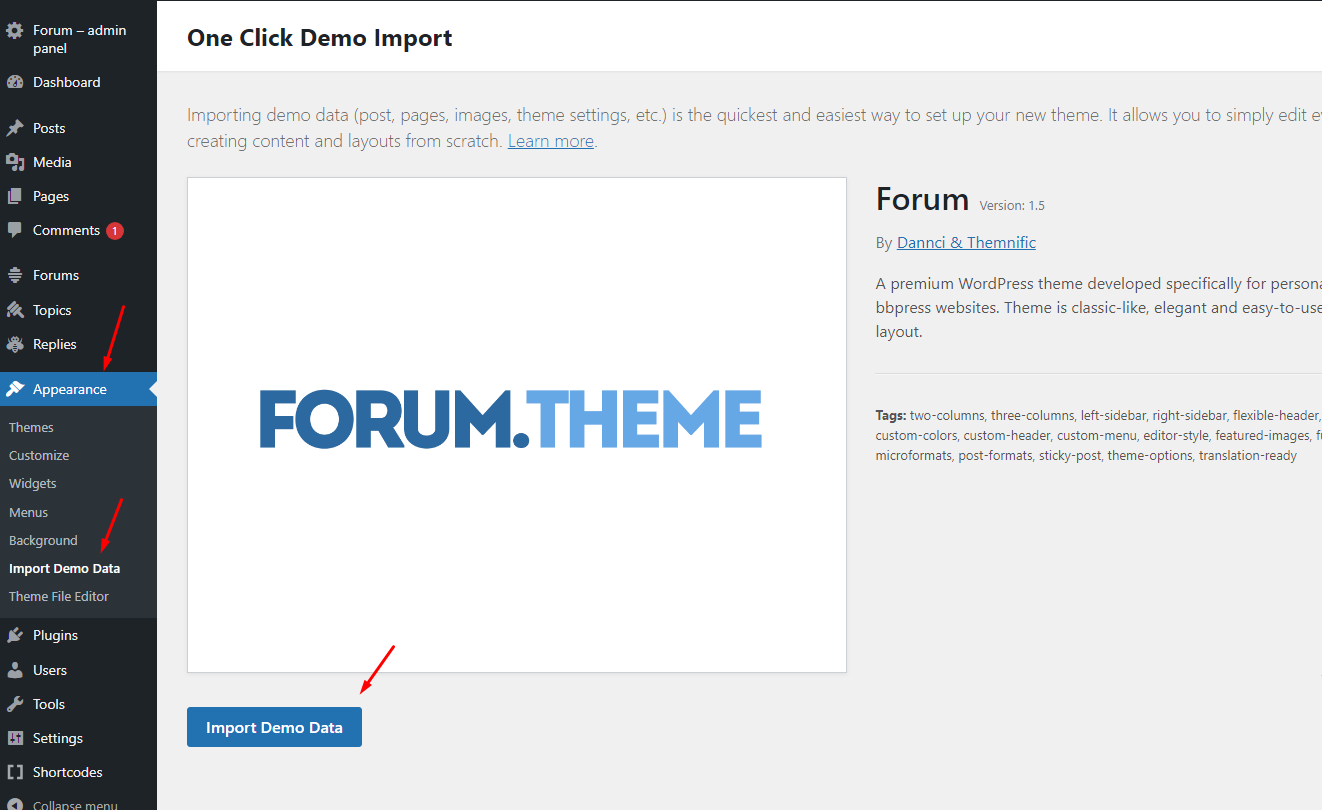
Task: Click the Comments speech bubble icon
Action: [15, 230]
